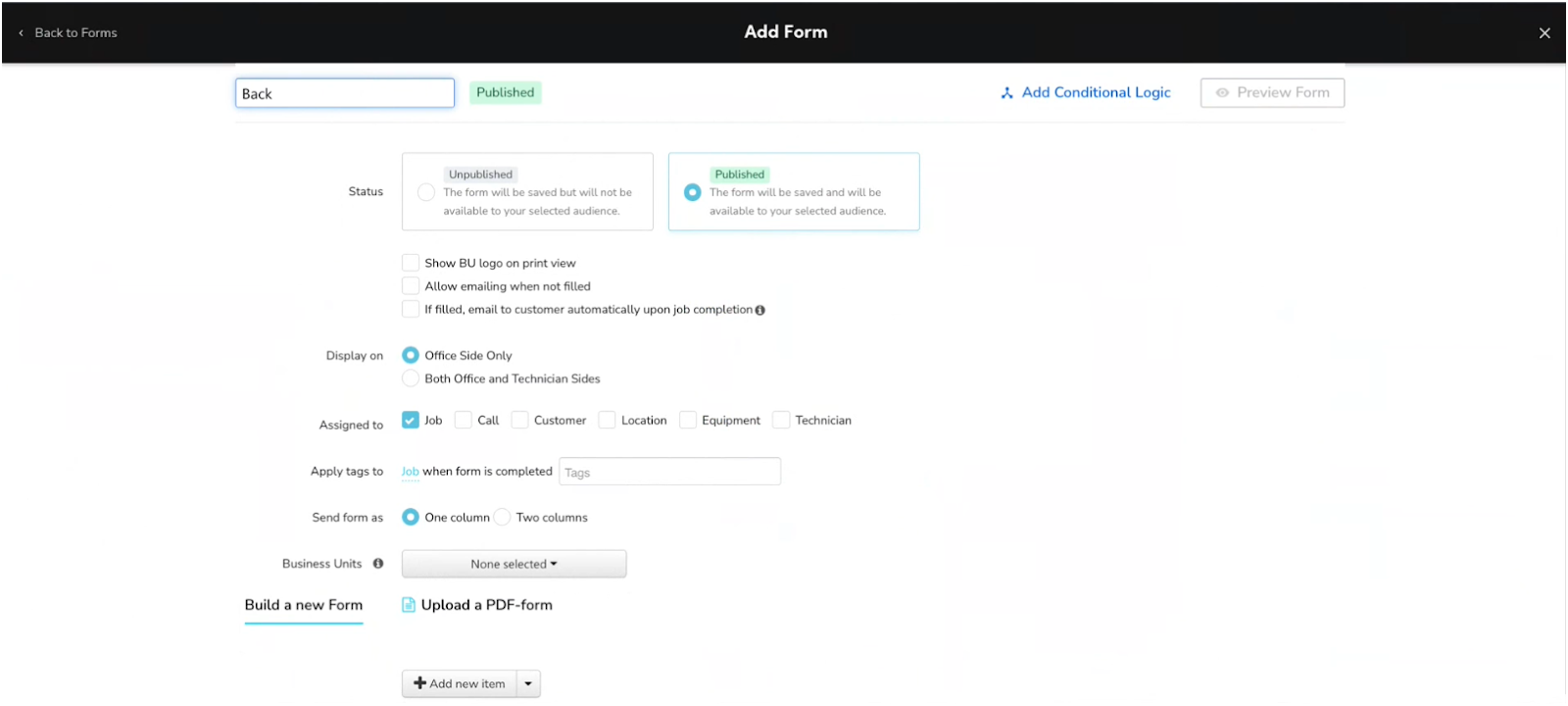This screenshot has height=706, width=1568.
Task: Click the Tags input field
Action: point(669,472)
